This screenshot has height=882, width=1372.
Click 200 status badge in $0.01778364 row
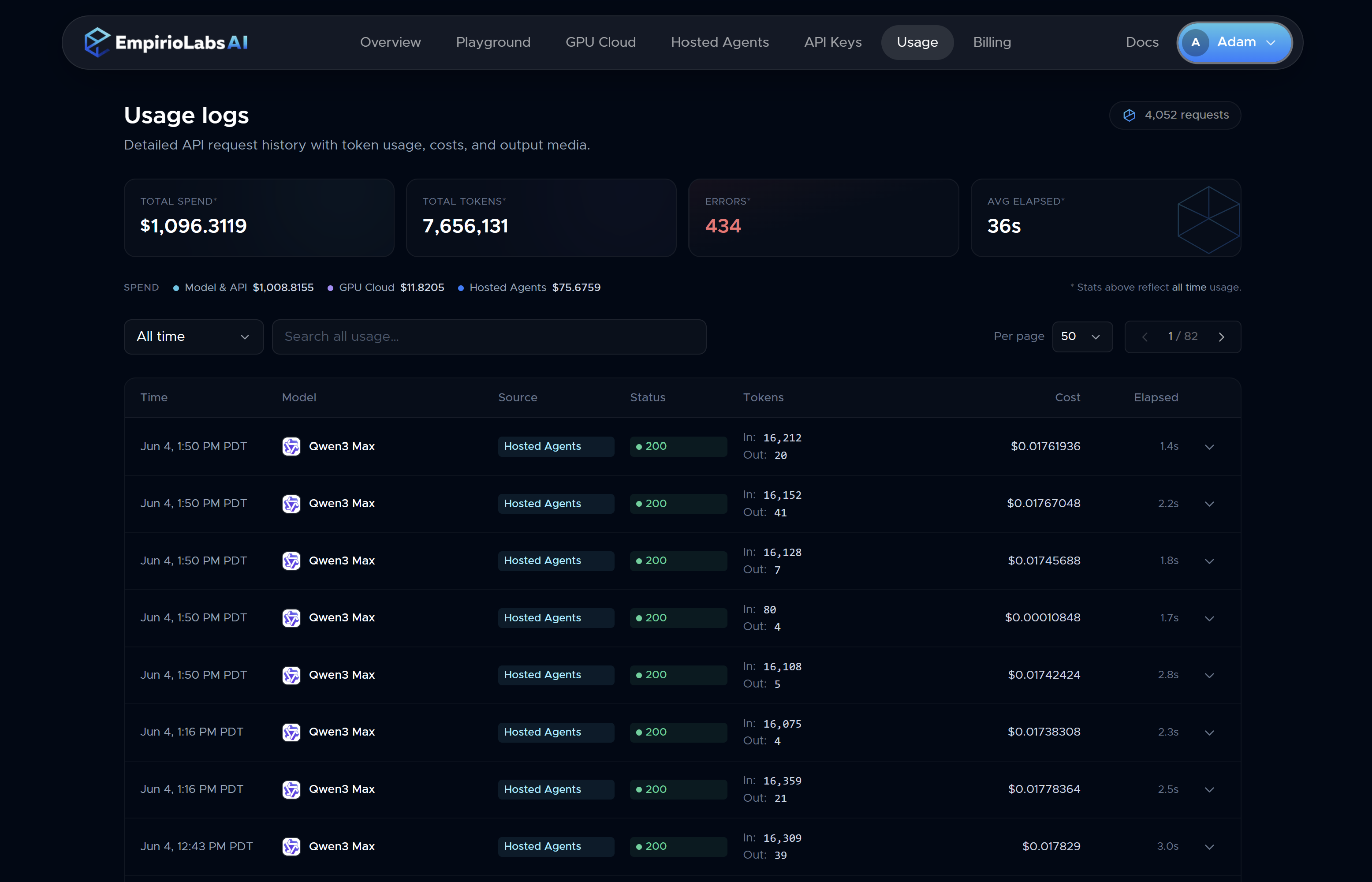tap(678, 789)
